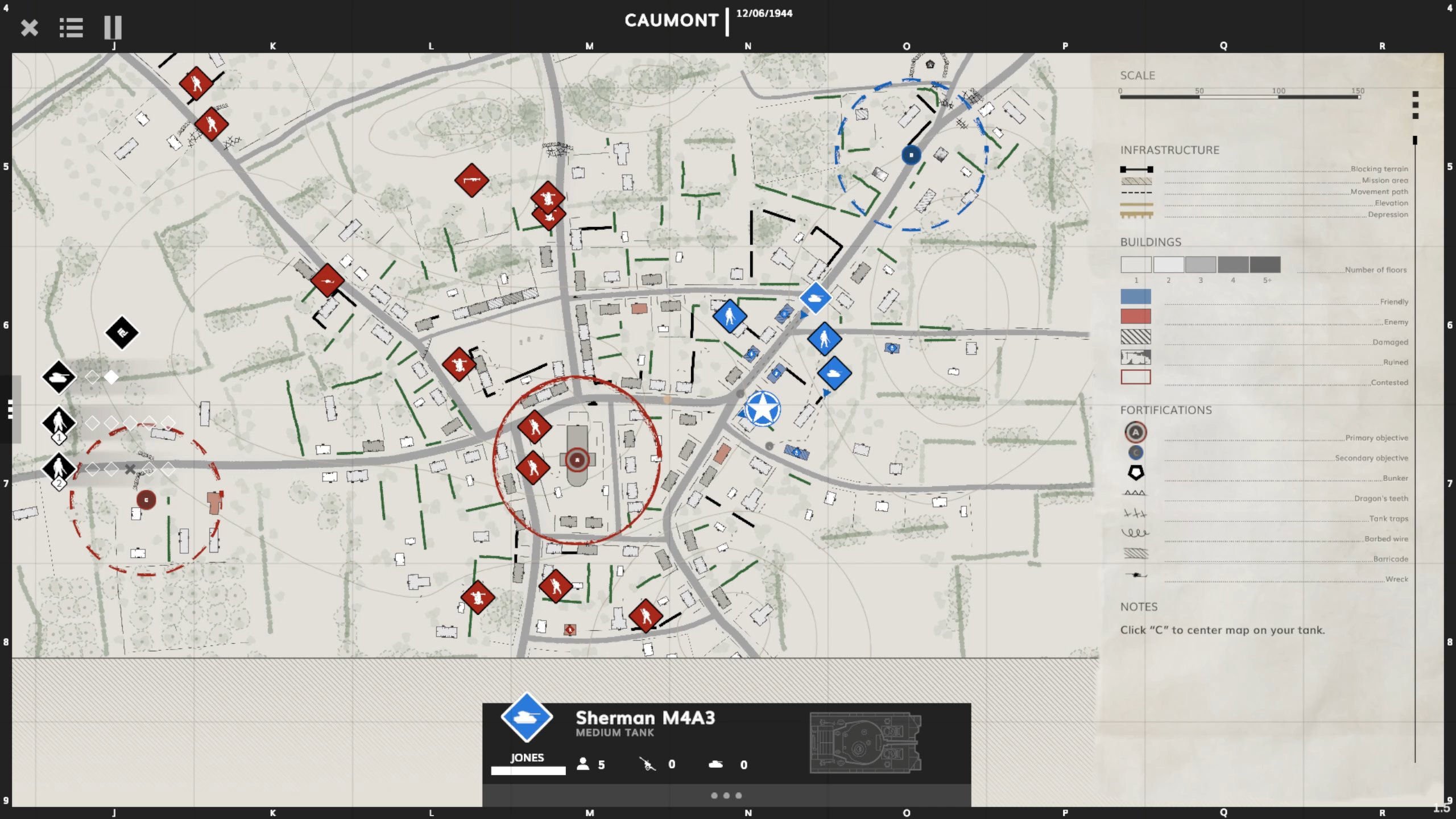Click the white star marker in the blue circle
The image size is (1456, 819).
762,409
